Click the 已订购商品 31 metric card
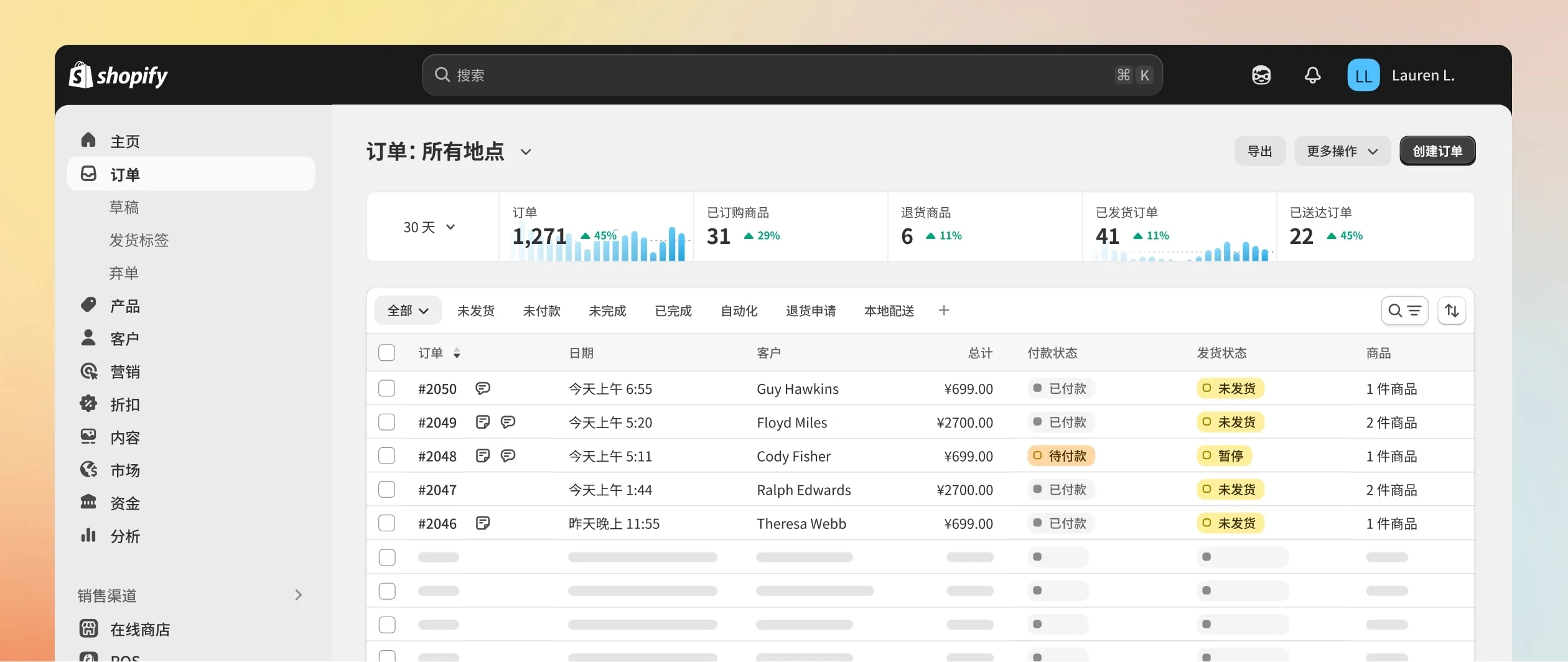Screen dimensions: 1568x662 point(790,227)
